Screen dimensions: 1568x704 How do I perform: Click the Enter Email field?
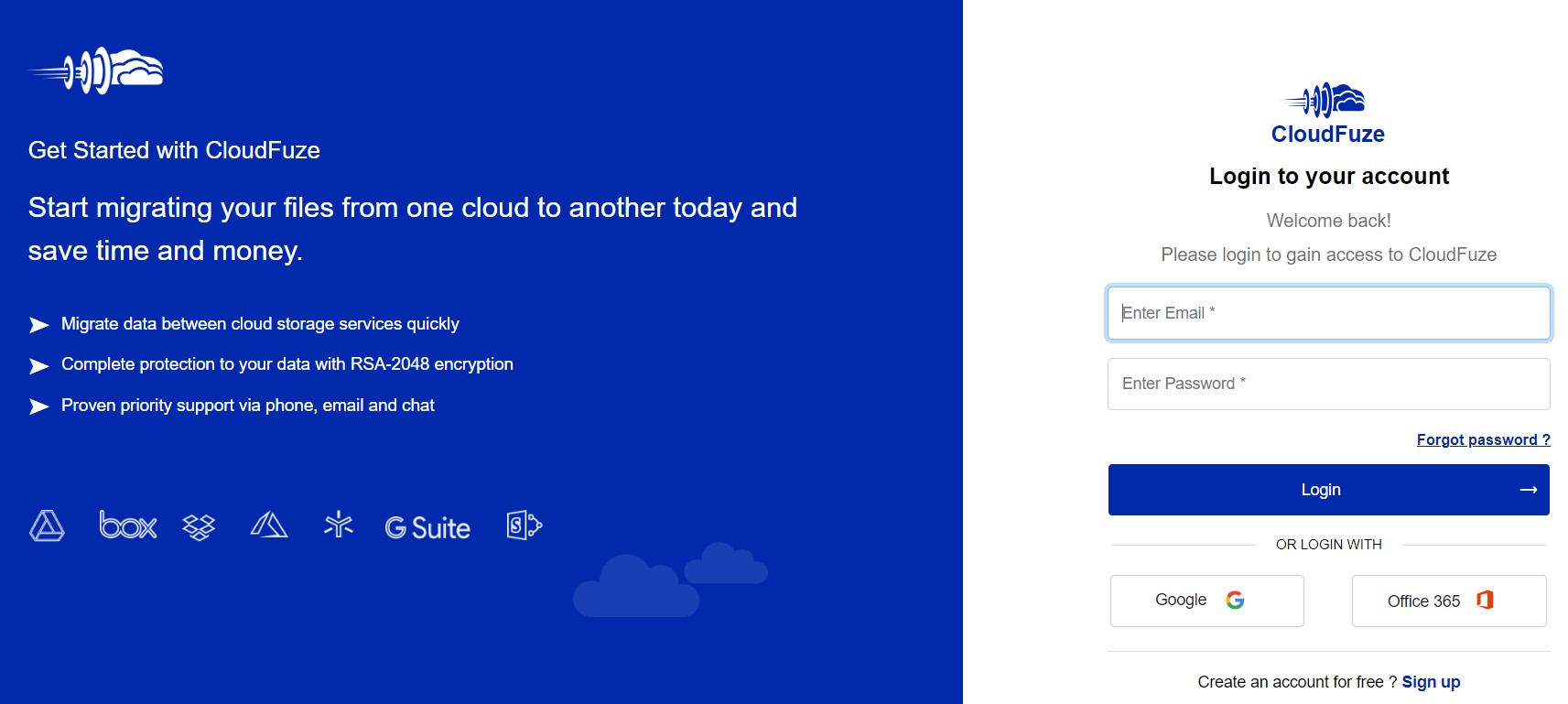[x=1328, y=313]
